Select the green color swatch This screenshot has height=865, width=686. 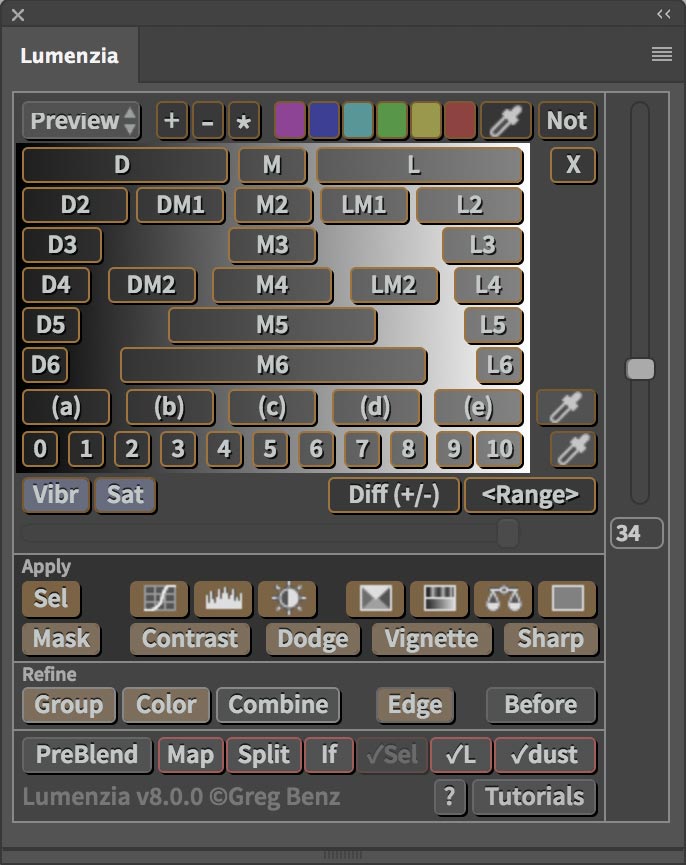pyautogui.click(x=392, y=120)
